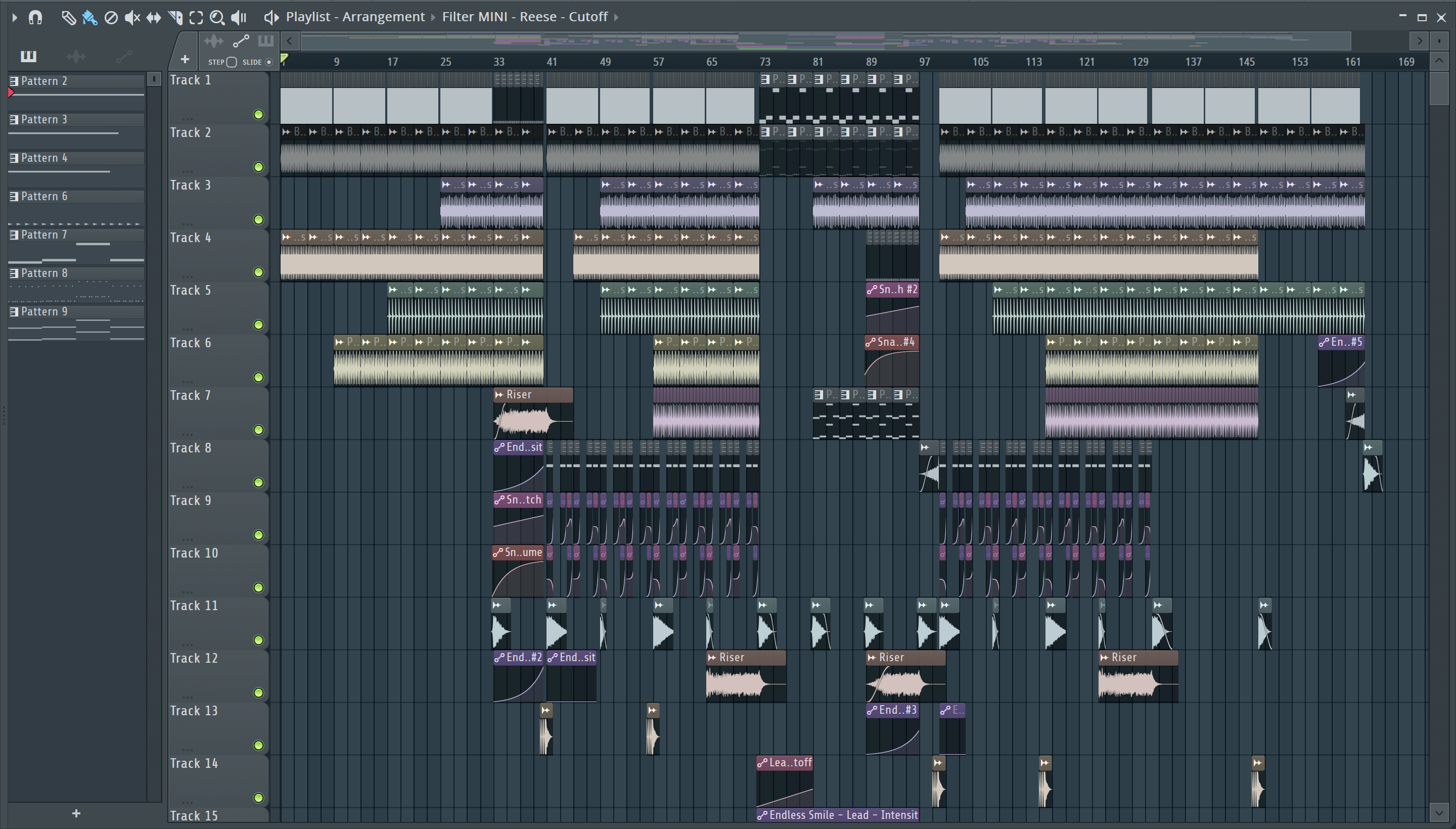Filter playlist by audio clips icon
Image resolution: width=1456 pixels, height=829 pixels.
pyautogui.click(x=213, y=41)
